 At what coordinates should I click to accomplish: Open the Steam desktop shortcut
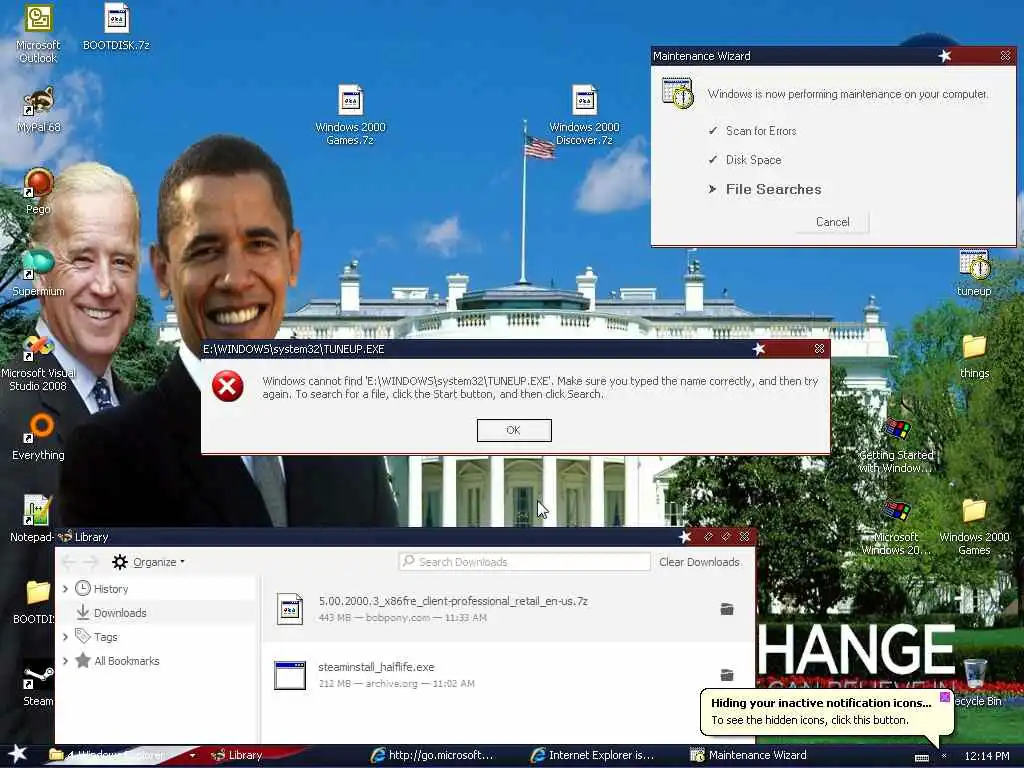coord(39,683)
